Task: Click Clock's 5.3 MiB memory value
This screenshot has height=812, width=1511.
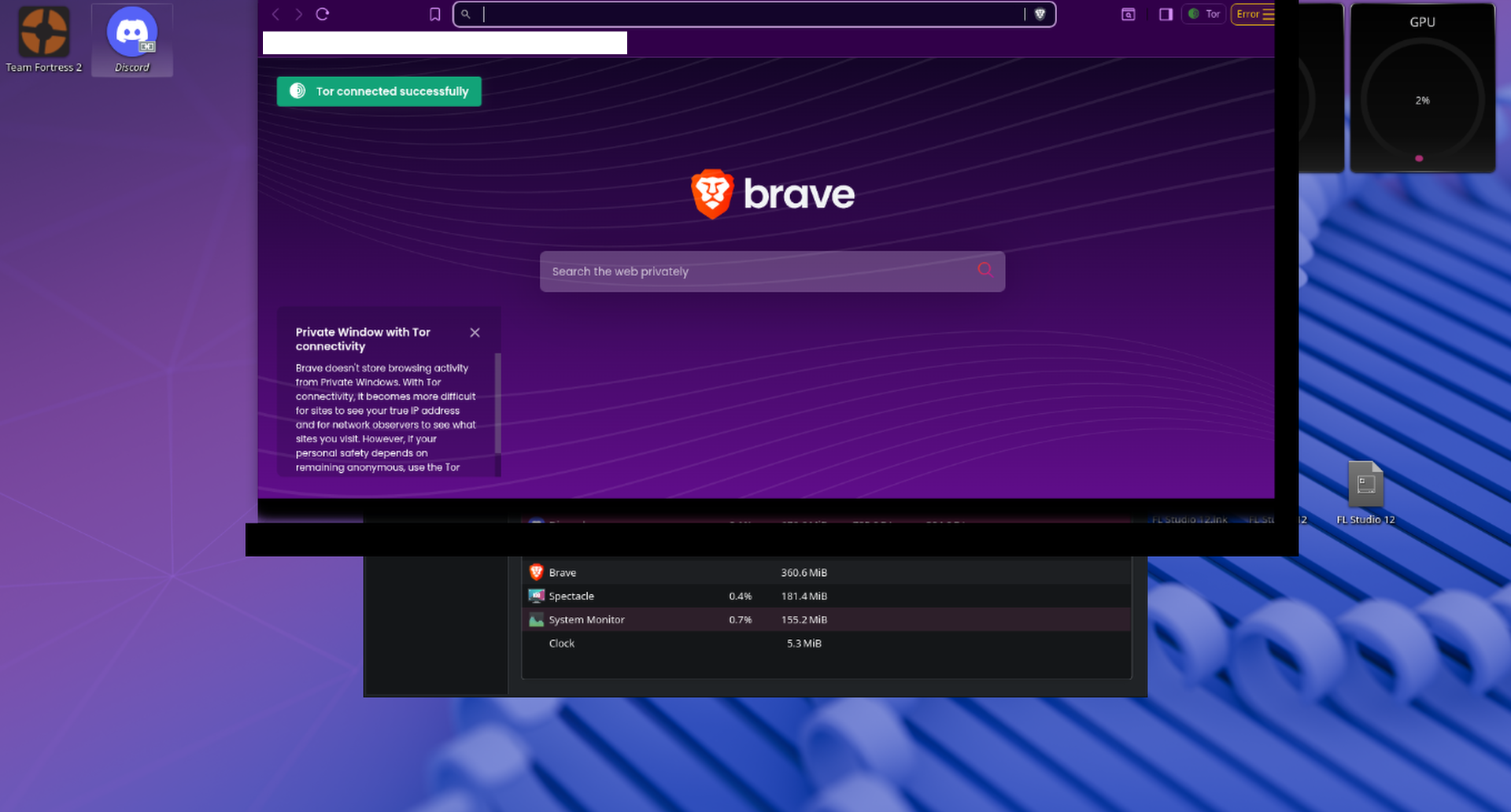Action: [x=804, y=644]
